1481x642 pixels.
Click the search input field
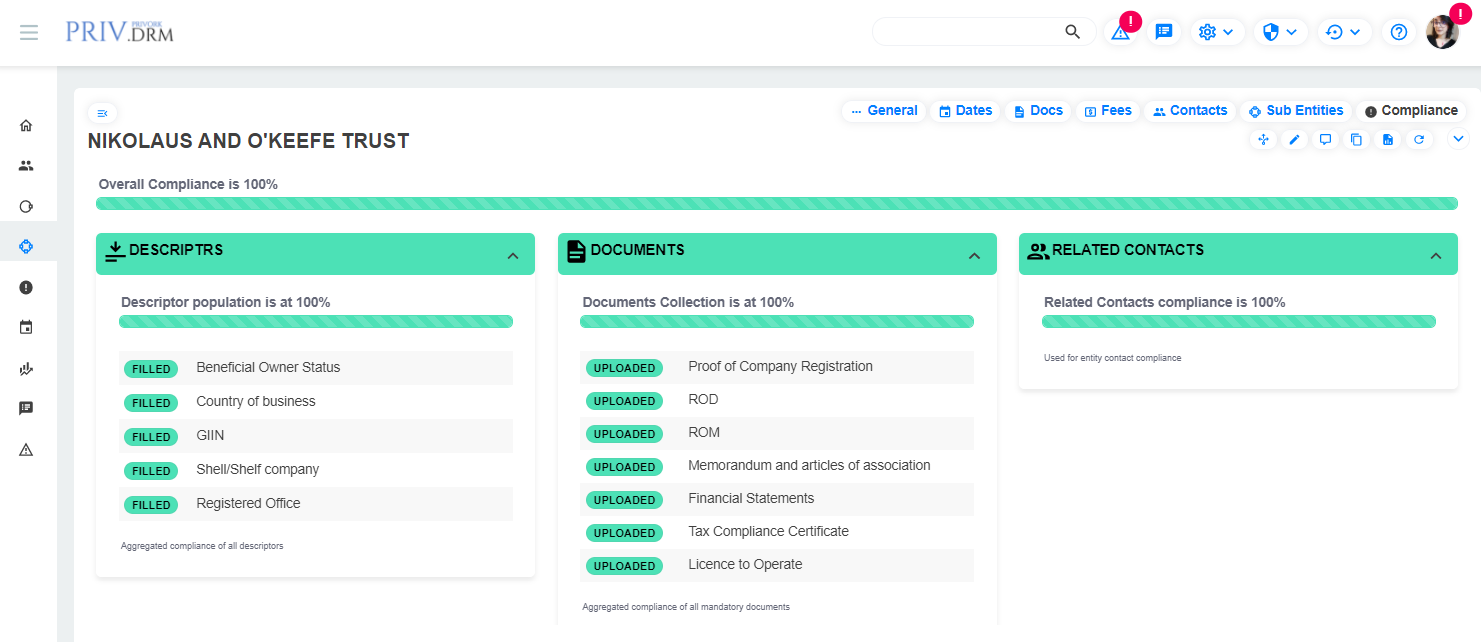coord(965,32)
